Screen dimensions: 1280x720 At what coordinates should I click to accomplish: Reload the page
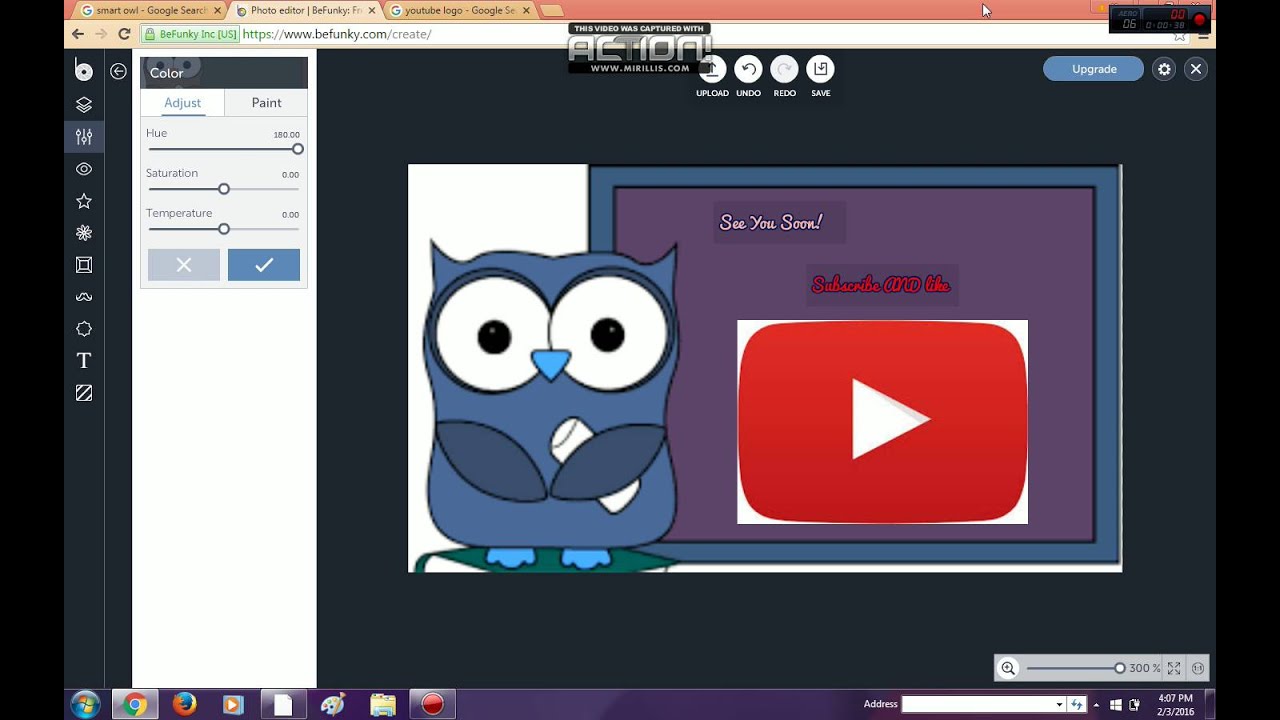(124, 34)
